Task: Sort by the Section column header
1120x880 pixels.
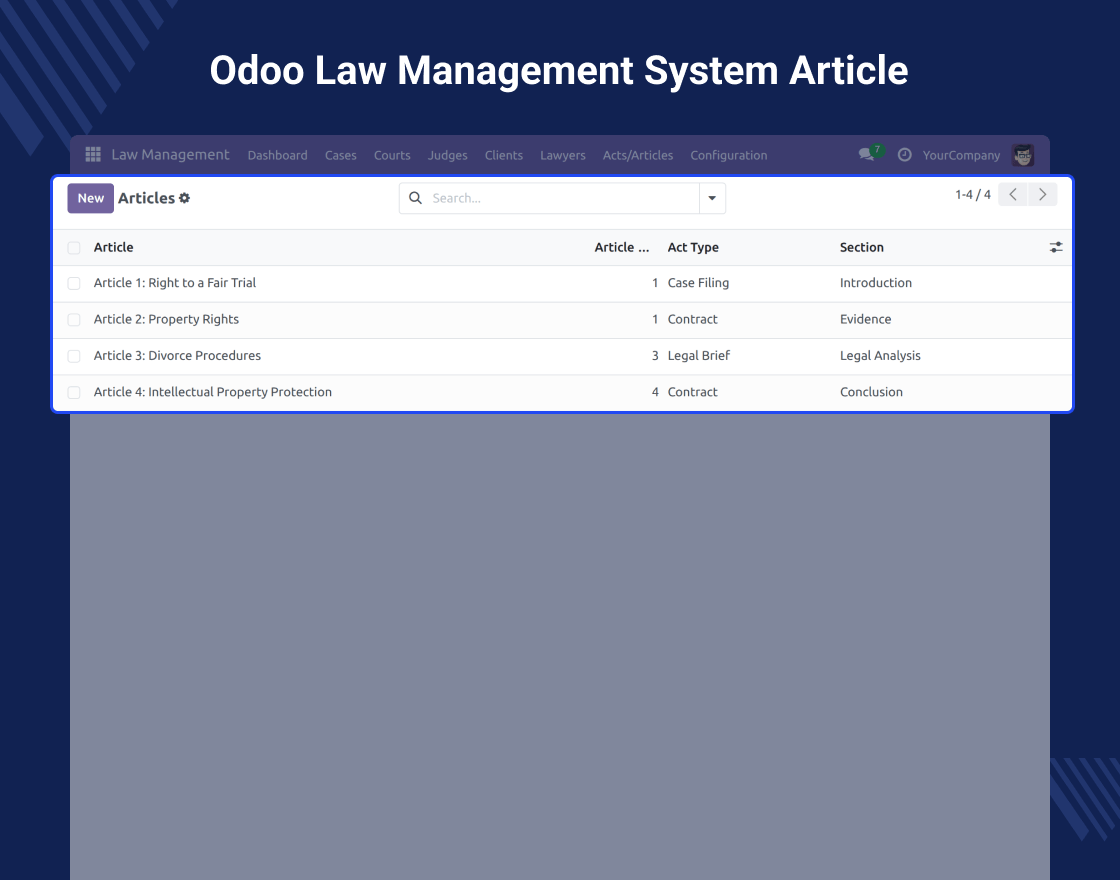Action: 861,247
